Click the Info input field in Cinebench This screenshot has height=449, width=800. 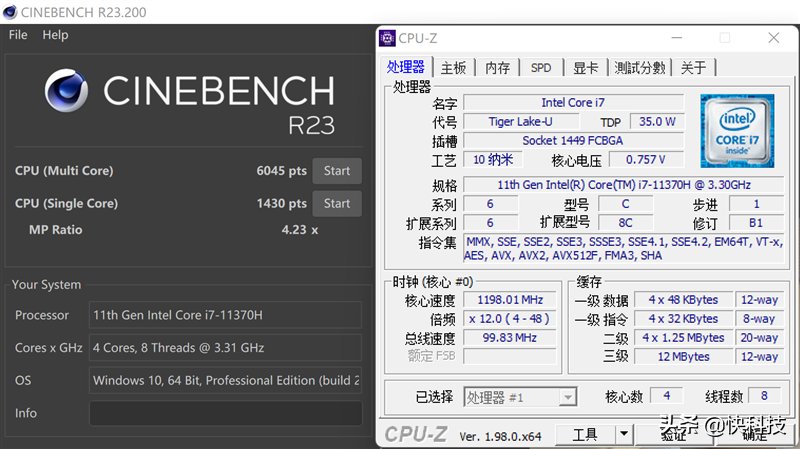[x=226, y=413]
